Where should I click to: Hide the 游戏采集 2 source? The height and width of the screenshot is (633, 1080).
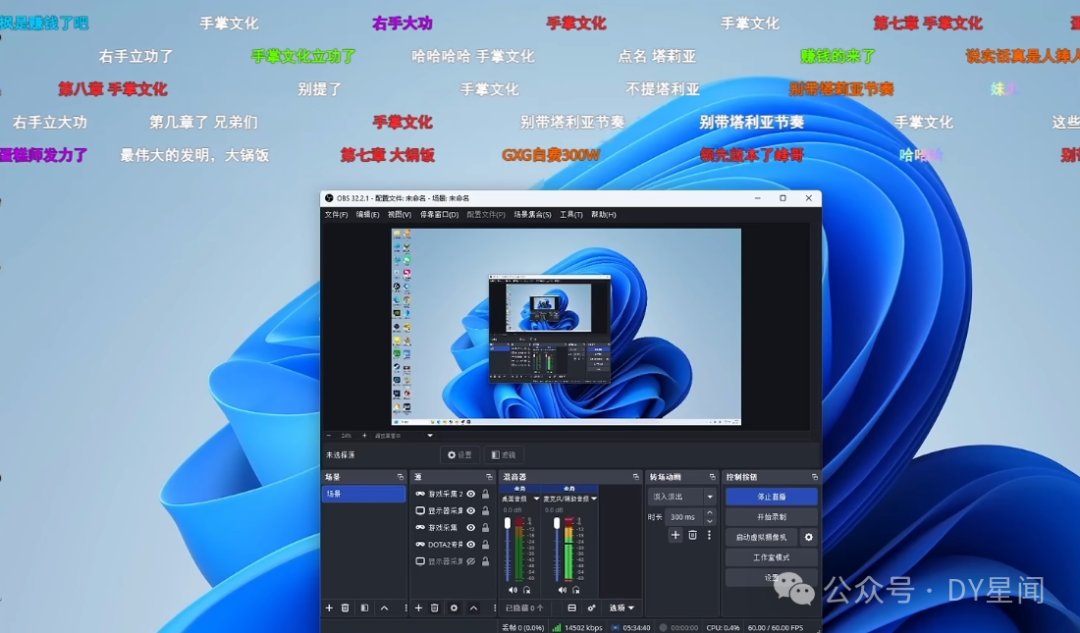pyautogui.click(x=471, y=494)
